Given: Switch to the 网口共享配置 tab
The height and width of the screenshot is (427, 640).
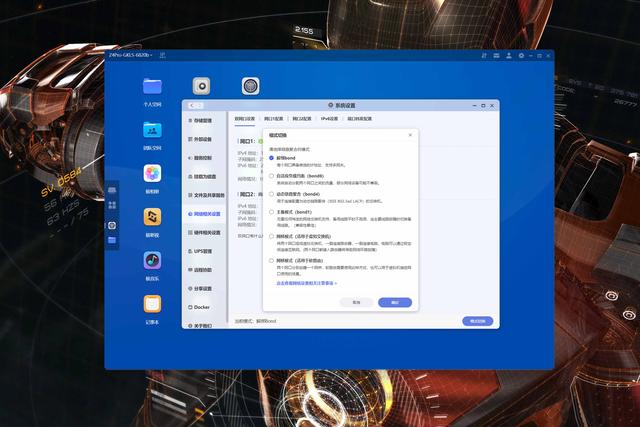Looking at the screenshot, I should click(x=360, y=119).
